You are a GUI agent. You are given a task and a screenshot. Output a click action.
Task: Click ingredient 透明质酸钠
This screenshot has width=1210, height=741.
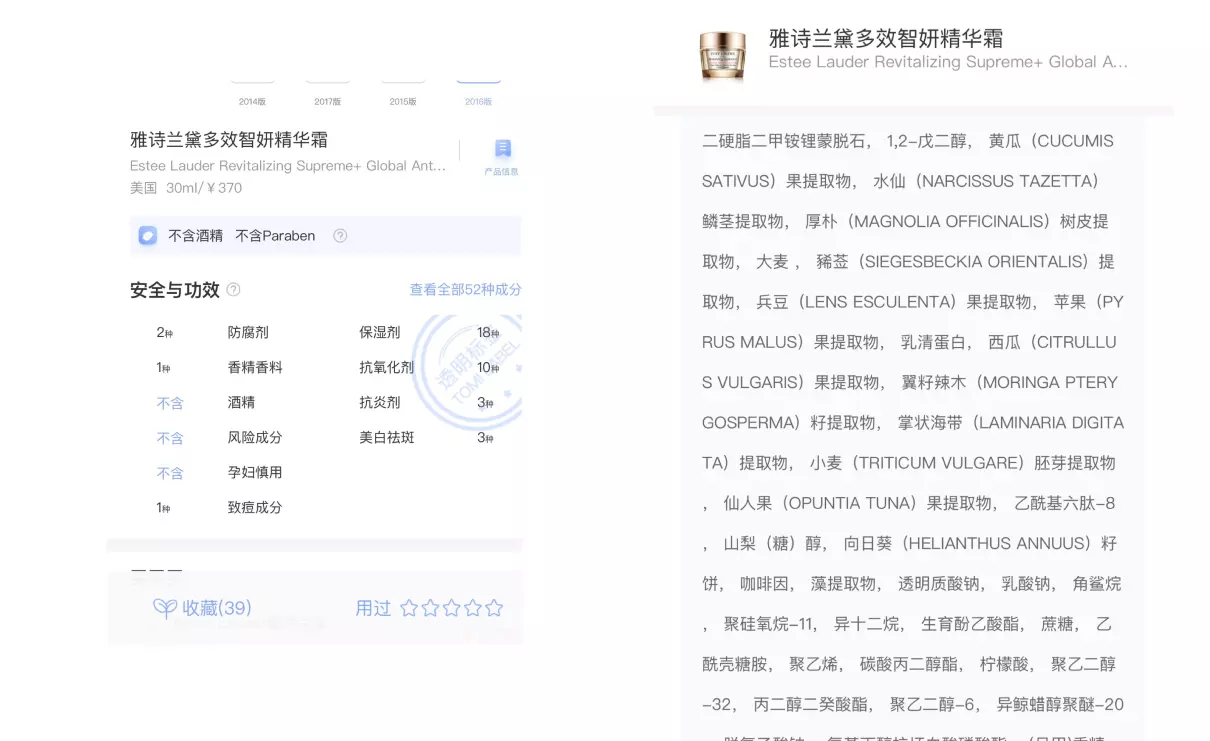940,583
